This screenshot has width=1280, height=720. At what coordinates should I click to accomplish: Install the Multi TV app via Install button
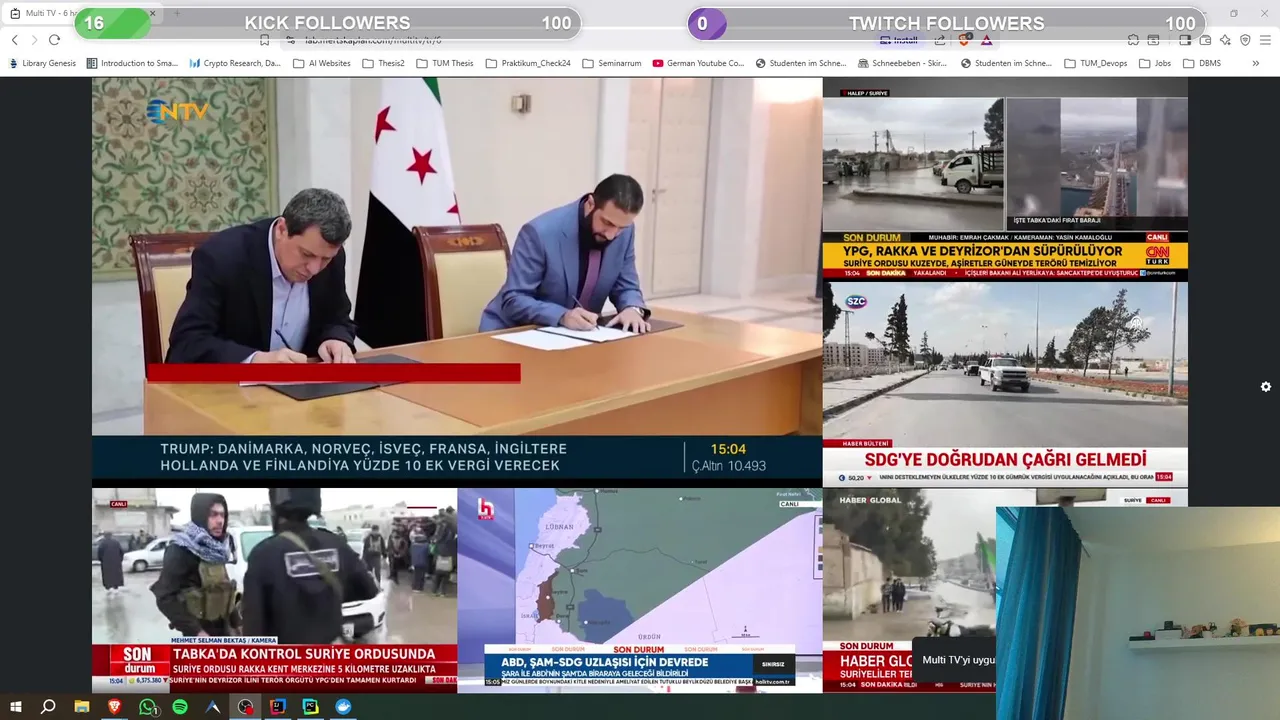coord(899,40)
